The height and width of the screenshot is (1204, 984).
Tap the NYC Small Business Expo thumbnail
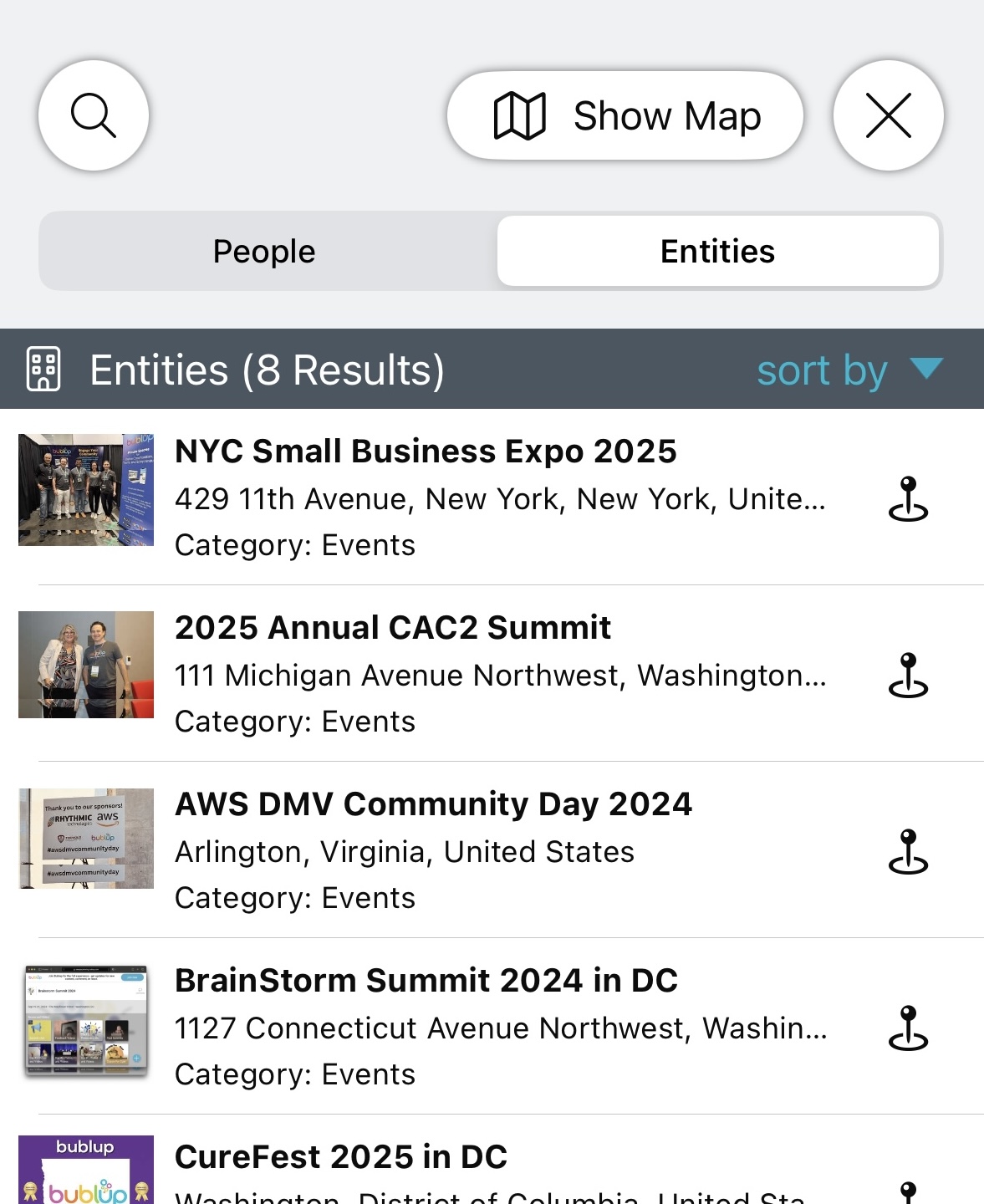(x=86, y=490)
